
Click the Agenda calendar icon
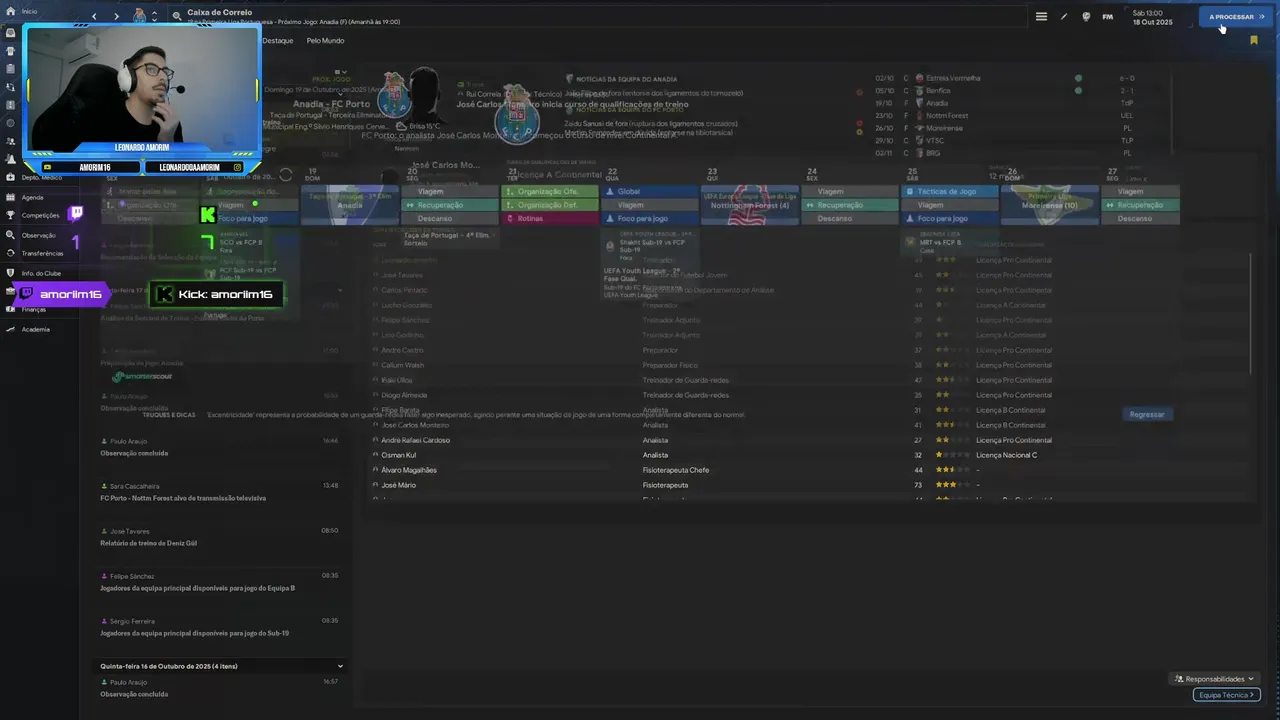tap(10, 197)
